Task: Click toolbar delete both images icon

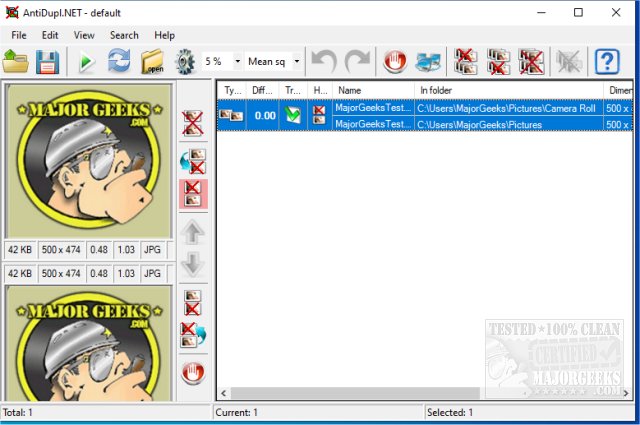Action: click(531, 62)
